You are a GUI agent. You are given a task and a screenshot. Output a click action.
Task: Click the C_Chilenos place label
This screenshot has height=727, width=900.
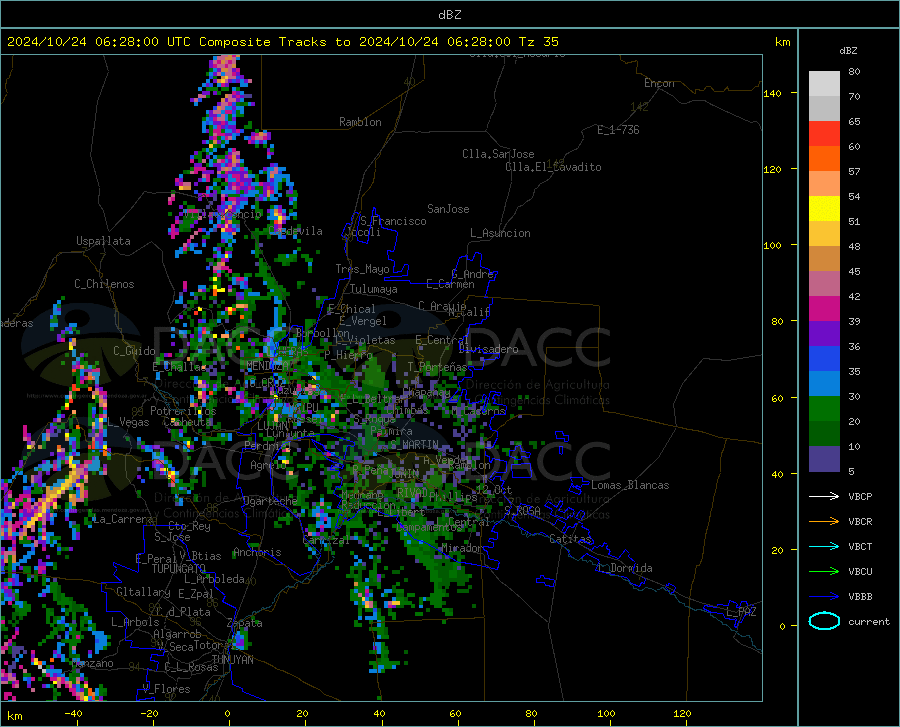[104, 284]
